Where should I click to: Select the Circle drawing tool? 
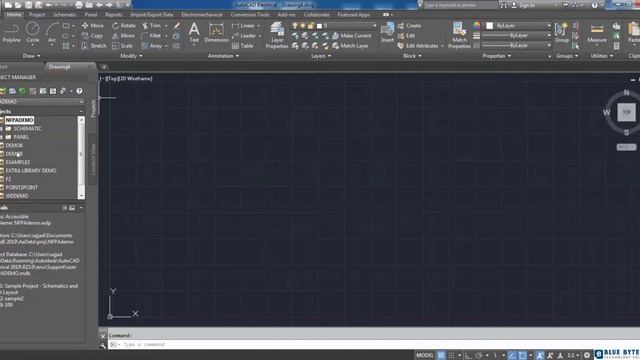point(33,33)
